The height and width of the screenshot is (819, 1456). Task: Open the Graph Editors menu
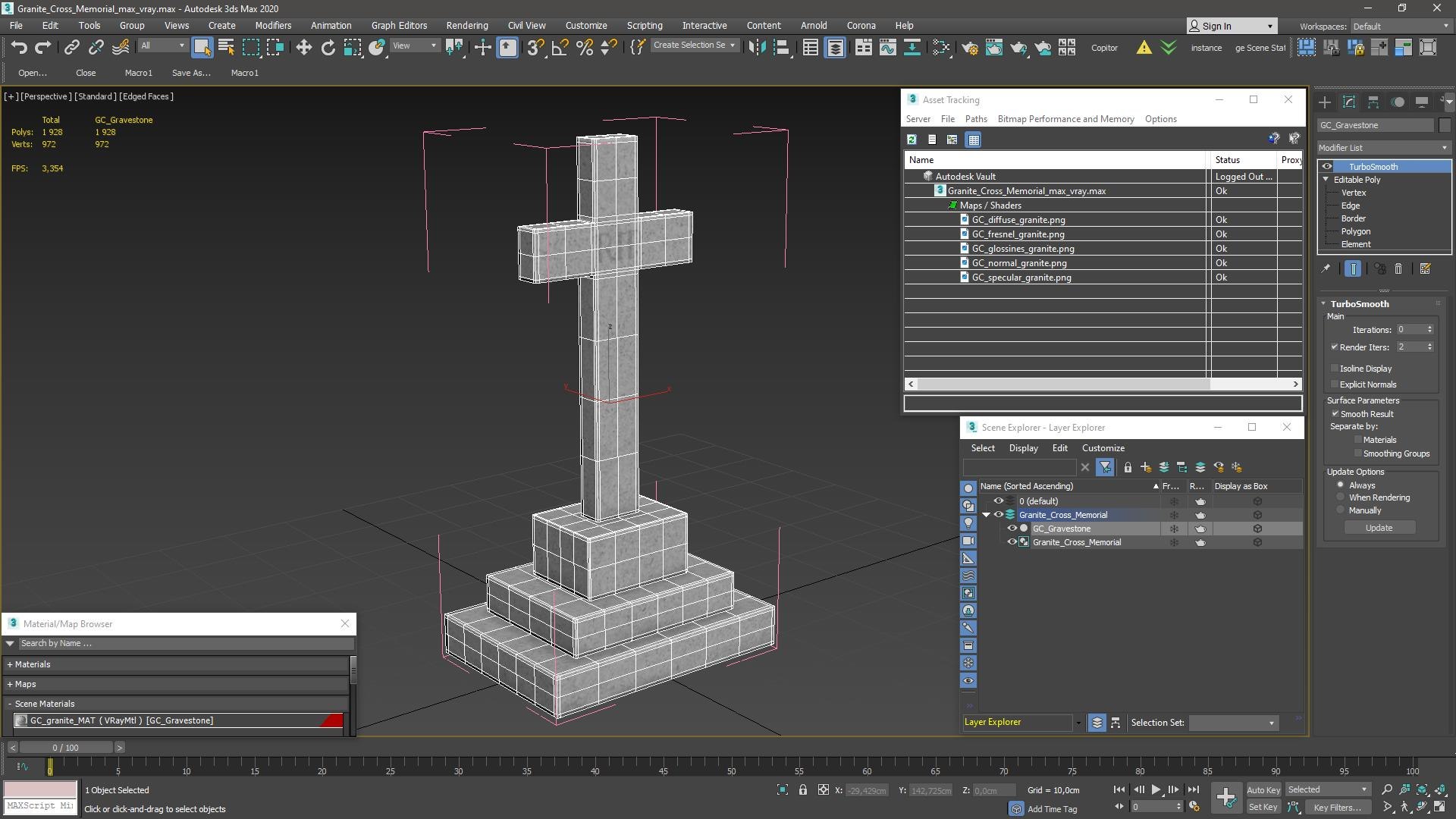[x=399, y=25]
